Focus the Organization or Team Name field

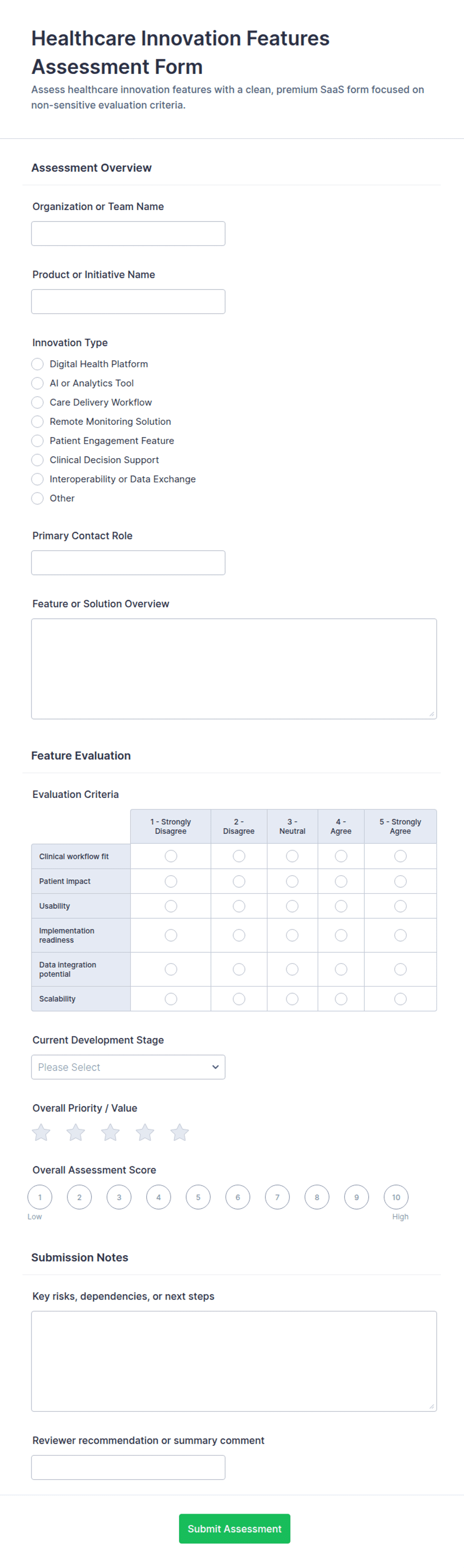[x=128, y=233]
